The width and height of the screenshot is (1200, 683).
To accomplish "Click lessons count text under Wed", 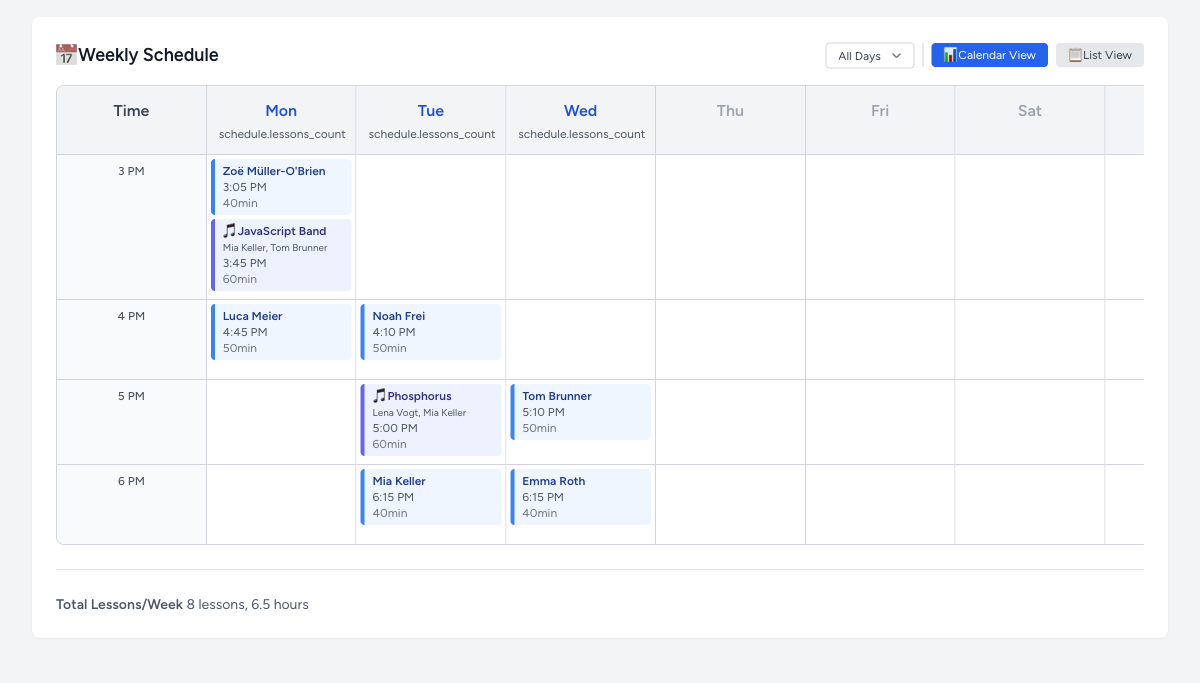I will coord(581,134).
